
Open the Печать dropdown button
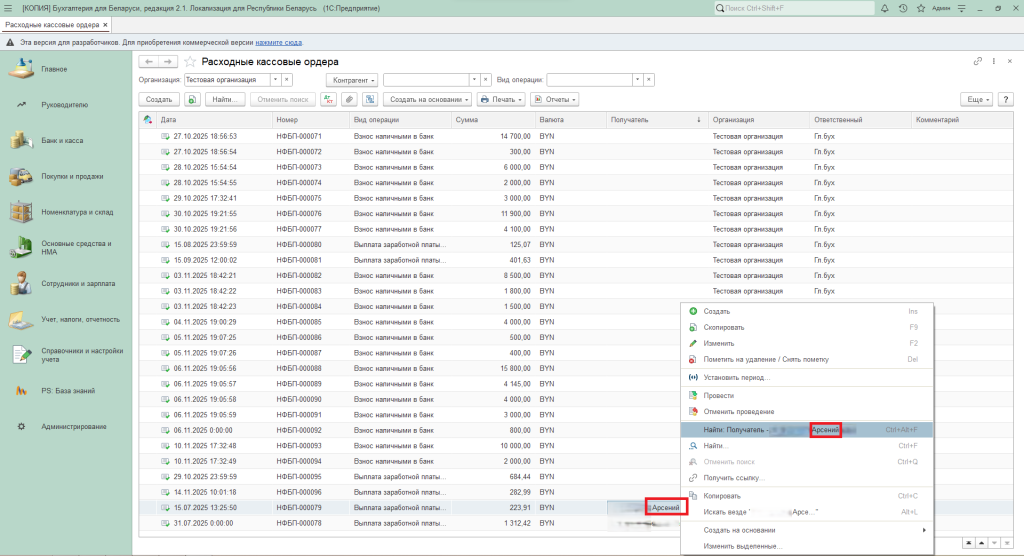point(501,99)
